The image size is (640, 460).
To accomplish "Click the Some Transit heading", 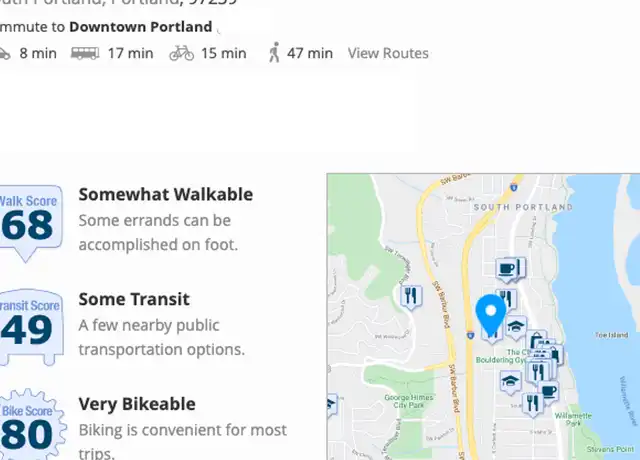I will pos(134,299).
